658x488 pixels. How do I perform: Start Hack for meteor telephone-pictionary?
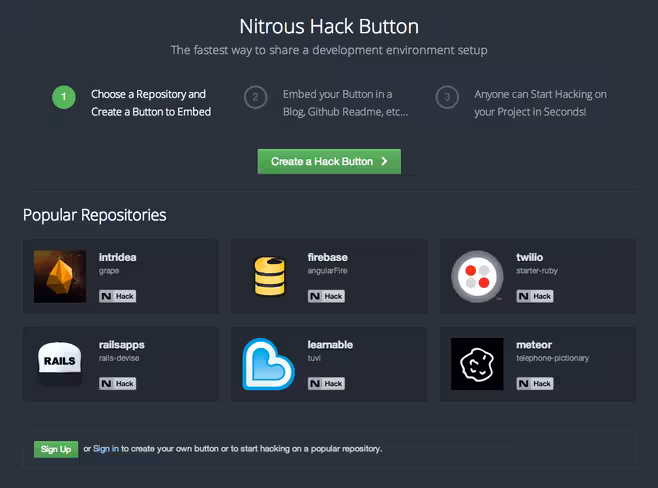click(535, 384)
